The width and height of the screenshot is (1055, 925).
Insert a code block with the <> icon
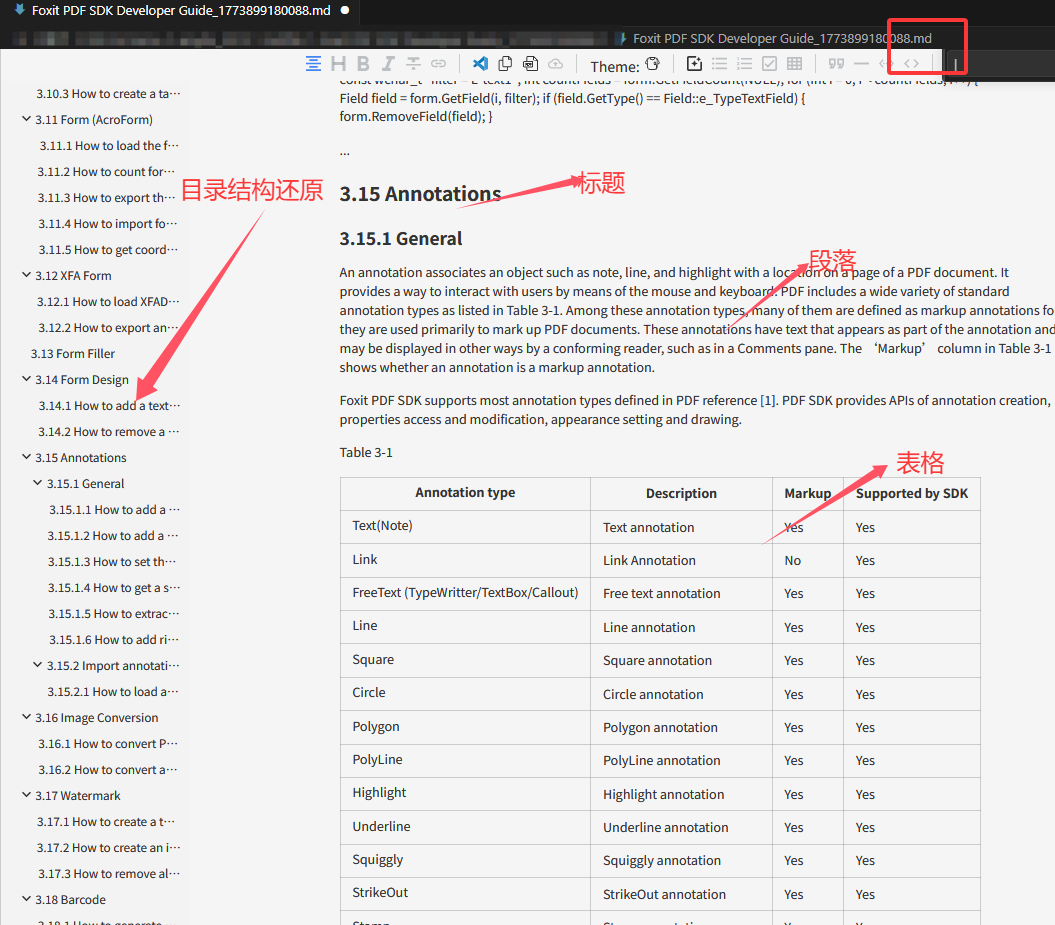click(912, 64)
